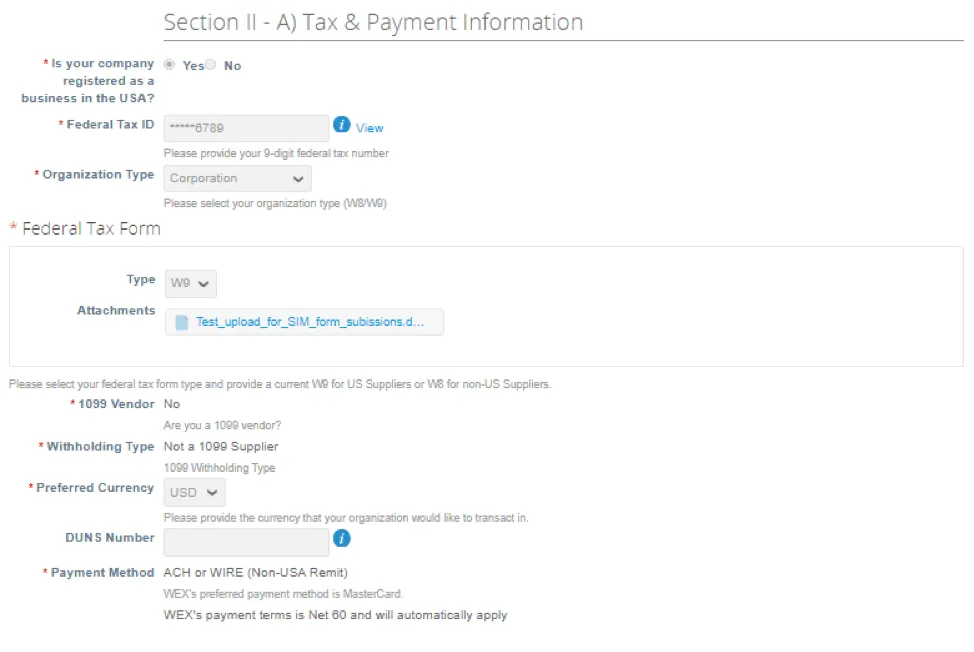Click the WEX preferred payment MasterCard note
Image resolution: width=974 pixels, height=652 pixels.
coord(283,594)
